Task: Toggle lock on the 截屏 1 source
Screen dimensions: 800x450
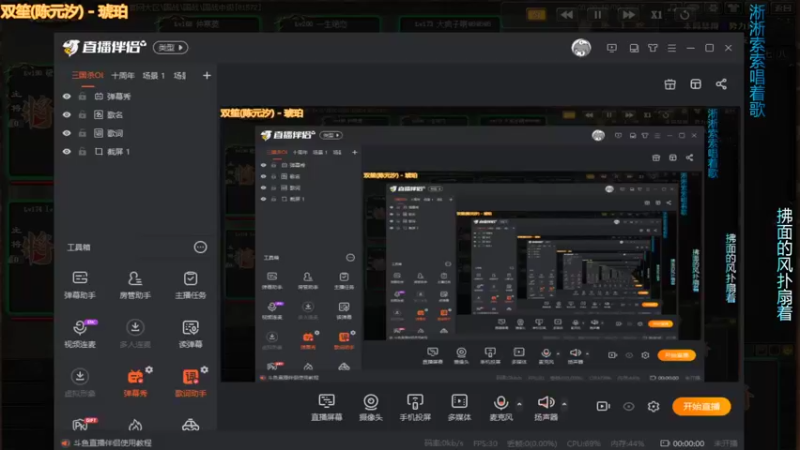Action: tap(82, 152)
